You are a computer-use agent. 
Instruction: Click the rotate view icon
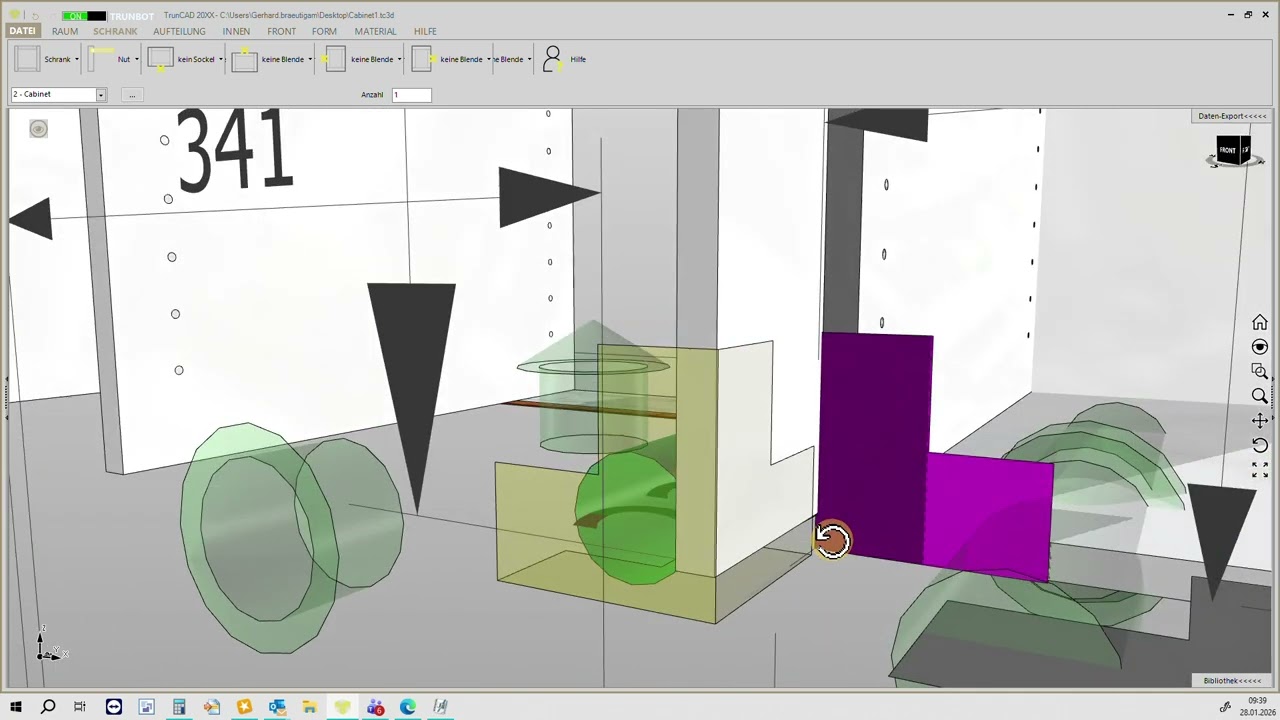pyautogui.click(x=1260, y=445)
